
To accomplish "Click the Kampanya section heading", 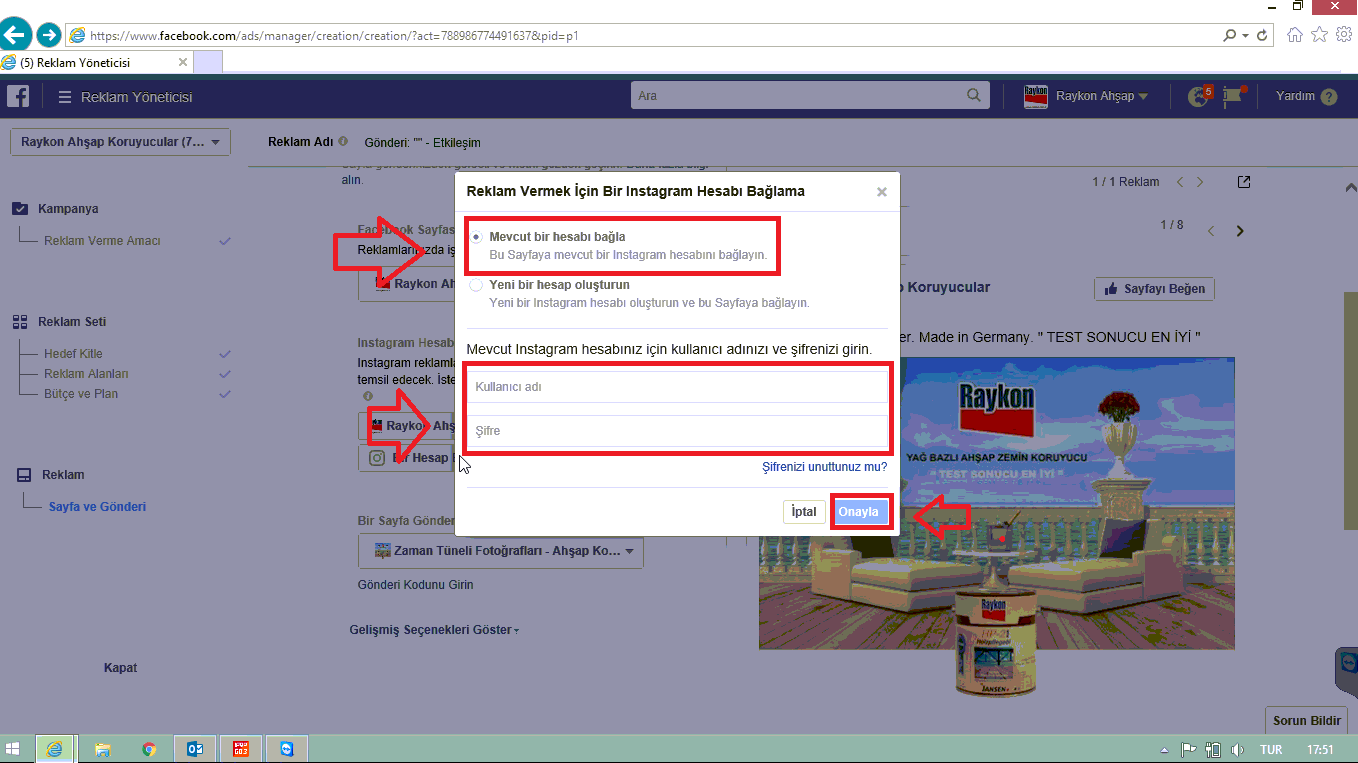I will [x=68, y=209].
